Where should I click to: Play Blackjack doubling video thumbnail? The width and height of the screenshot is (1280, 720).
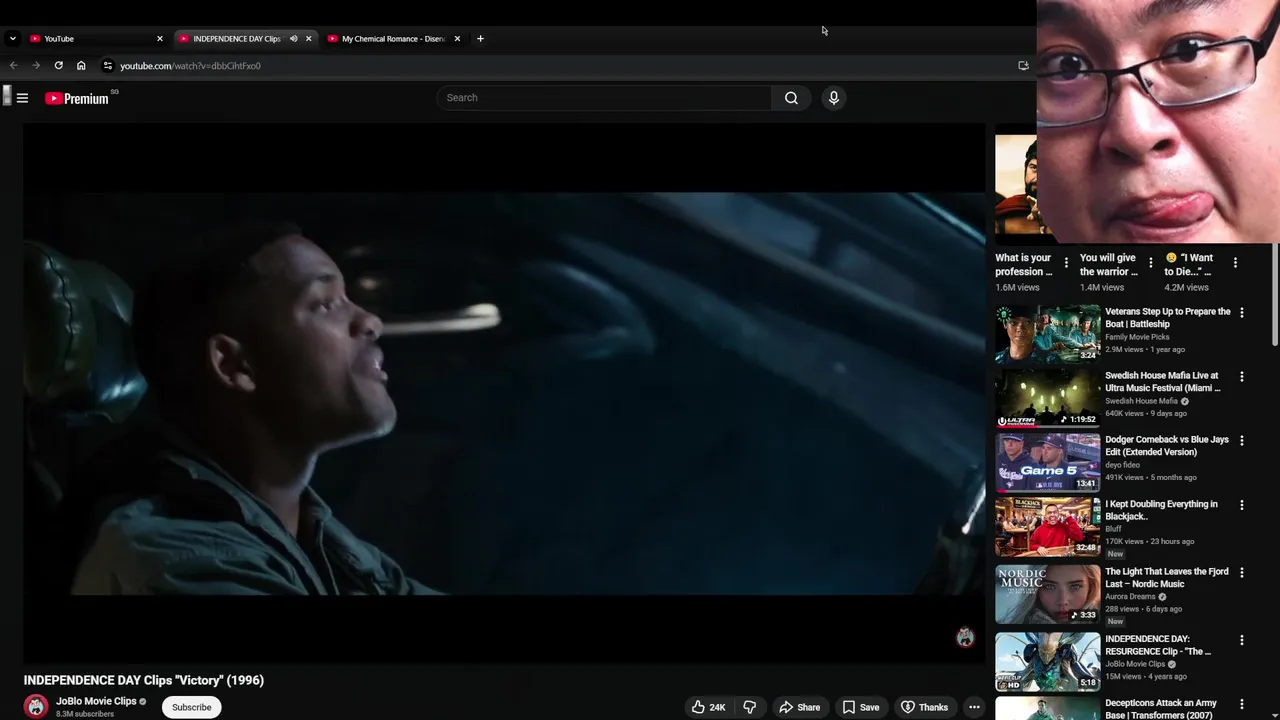pyautogui.click(x=1047, y=526)
